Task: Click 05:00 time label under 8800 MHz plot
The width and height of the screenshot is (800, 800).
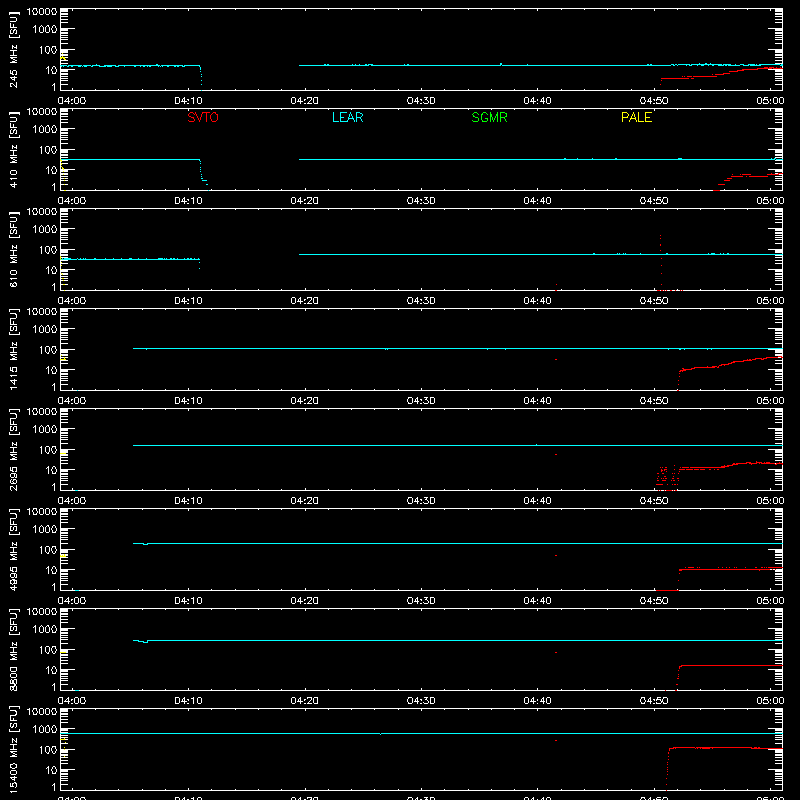Action: pyautogui.click(x=770, y=701)
